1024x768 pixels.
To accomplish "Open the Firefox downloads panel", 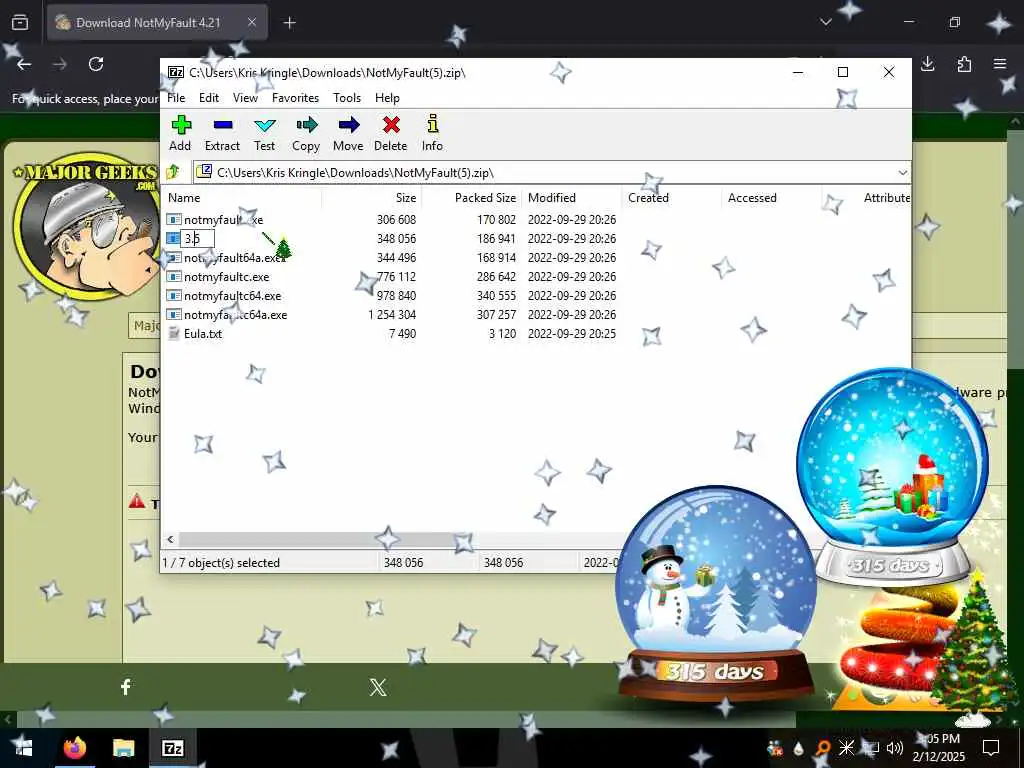I will [x=927, y=64].
